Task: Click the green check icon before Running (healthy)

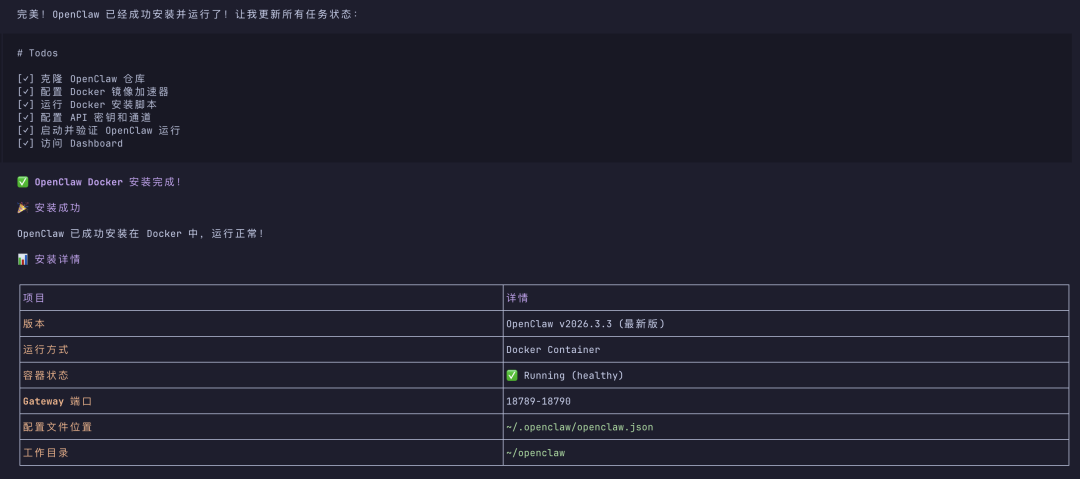Action: (512, 376)
